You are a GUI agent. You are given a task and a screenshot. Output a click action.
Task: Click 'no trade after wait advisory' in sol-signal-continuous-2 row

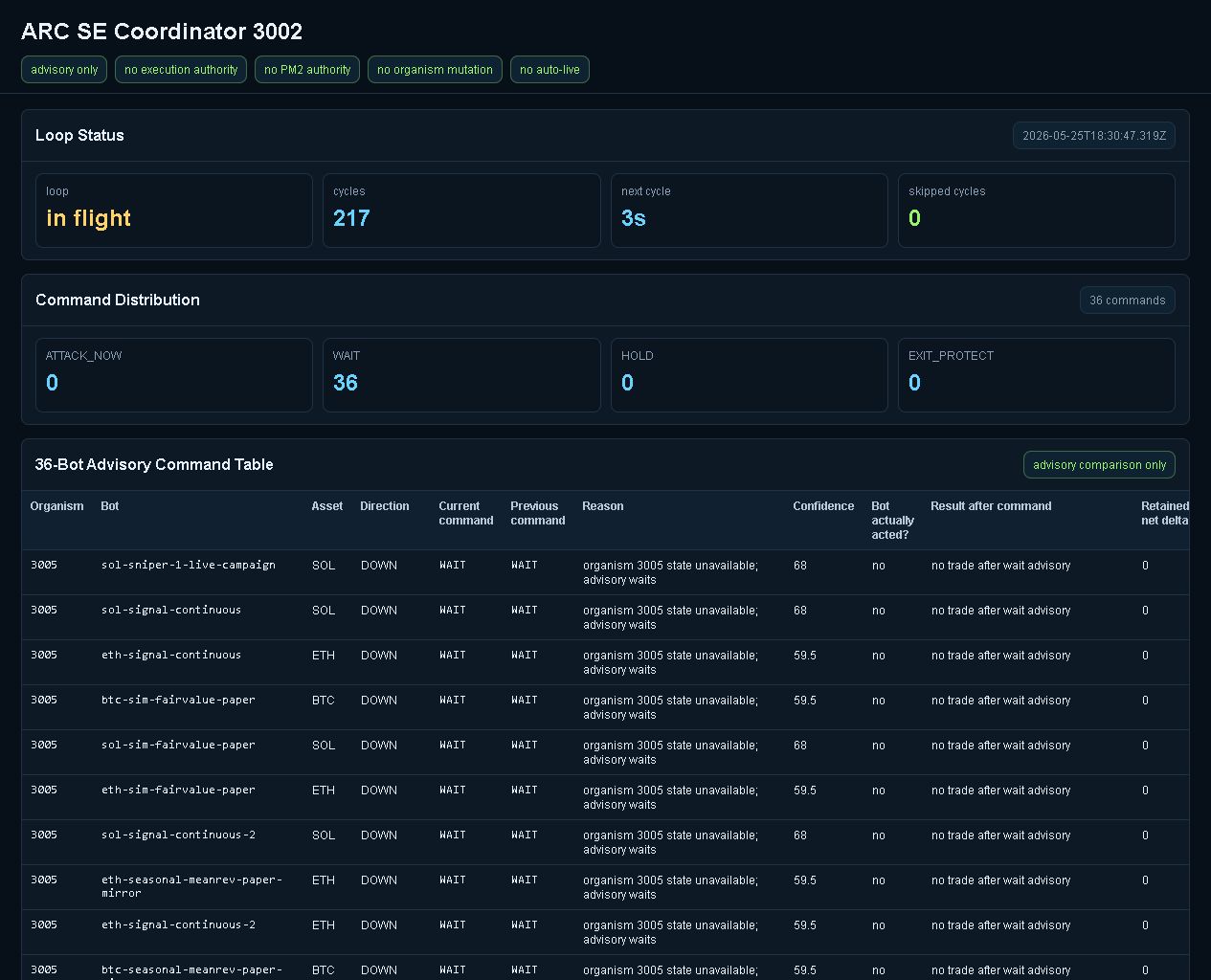coord(1000,835)
